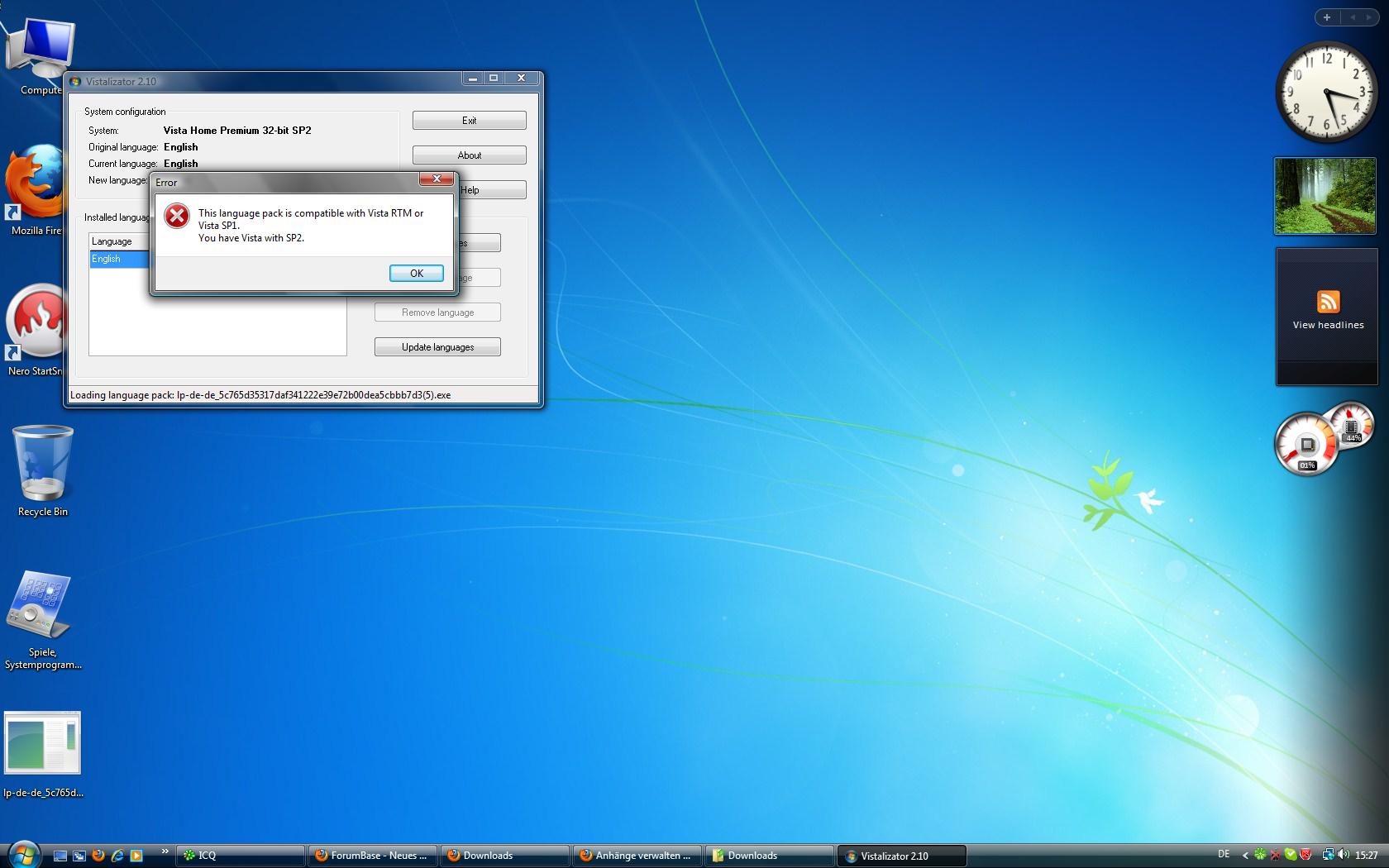Click the green checkmark tray icon
This screenshot has width=1389, height=868.
[1291, 855]
